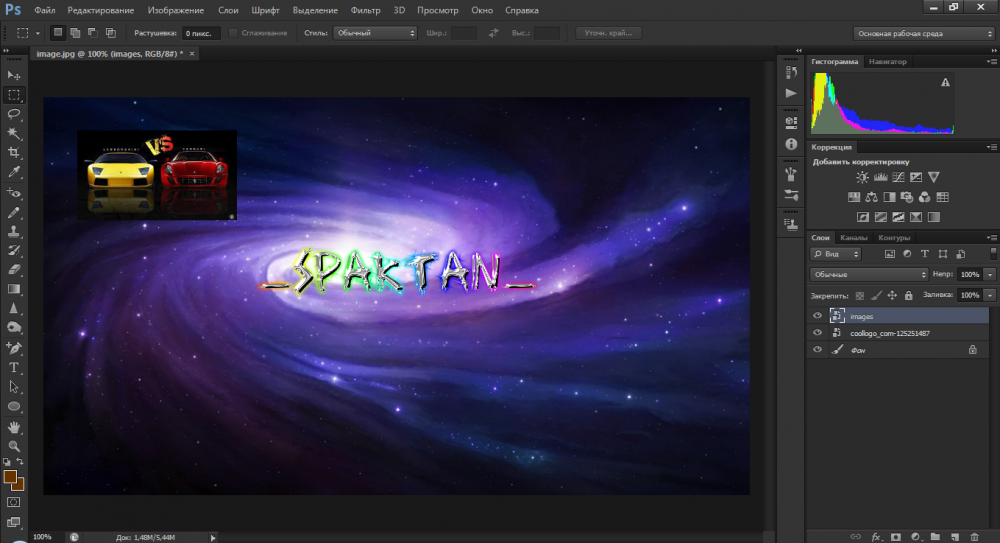Select the Magic Wand tool

tap(14, 133)
